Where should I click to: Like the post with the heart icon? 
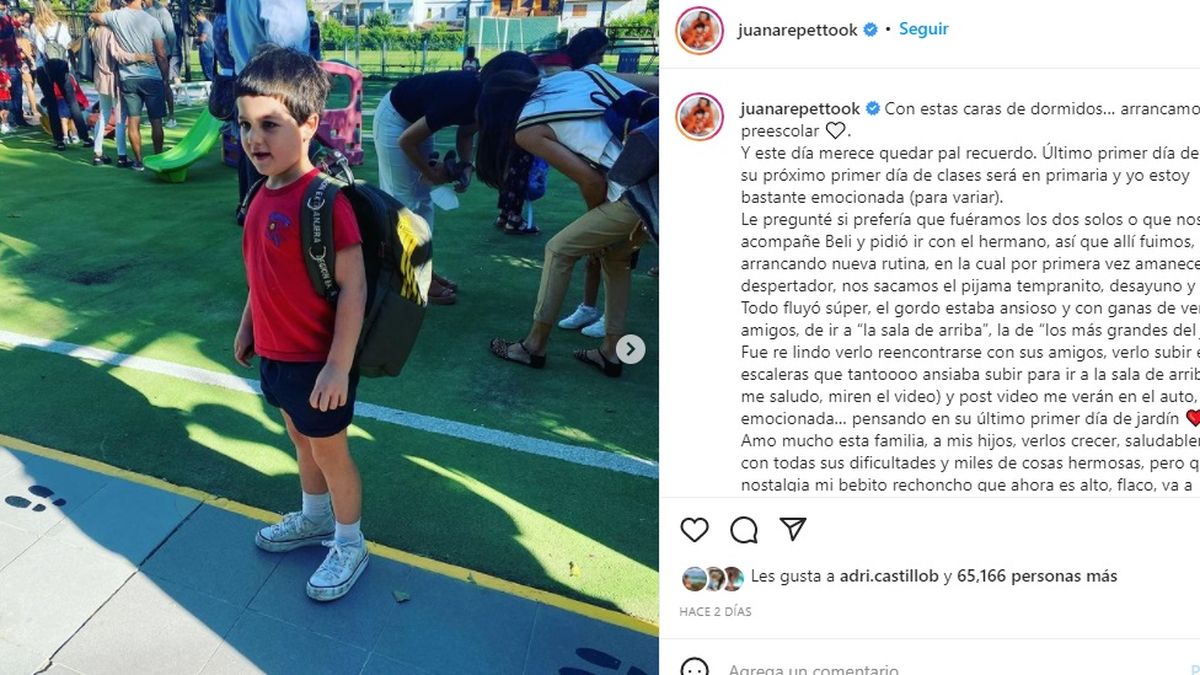694,530
